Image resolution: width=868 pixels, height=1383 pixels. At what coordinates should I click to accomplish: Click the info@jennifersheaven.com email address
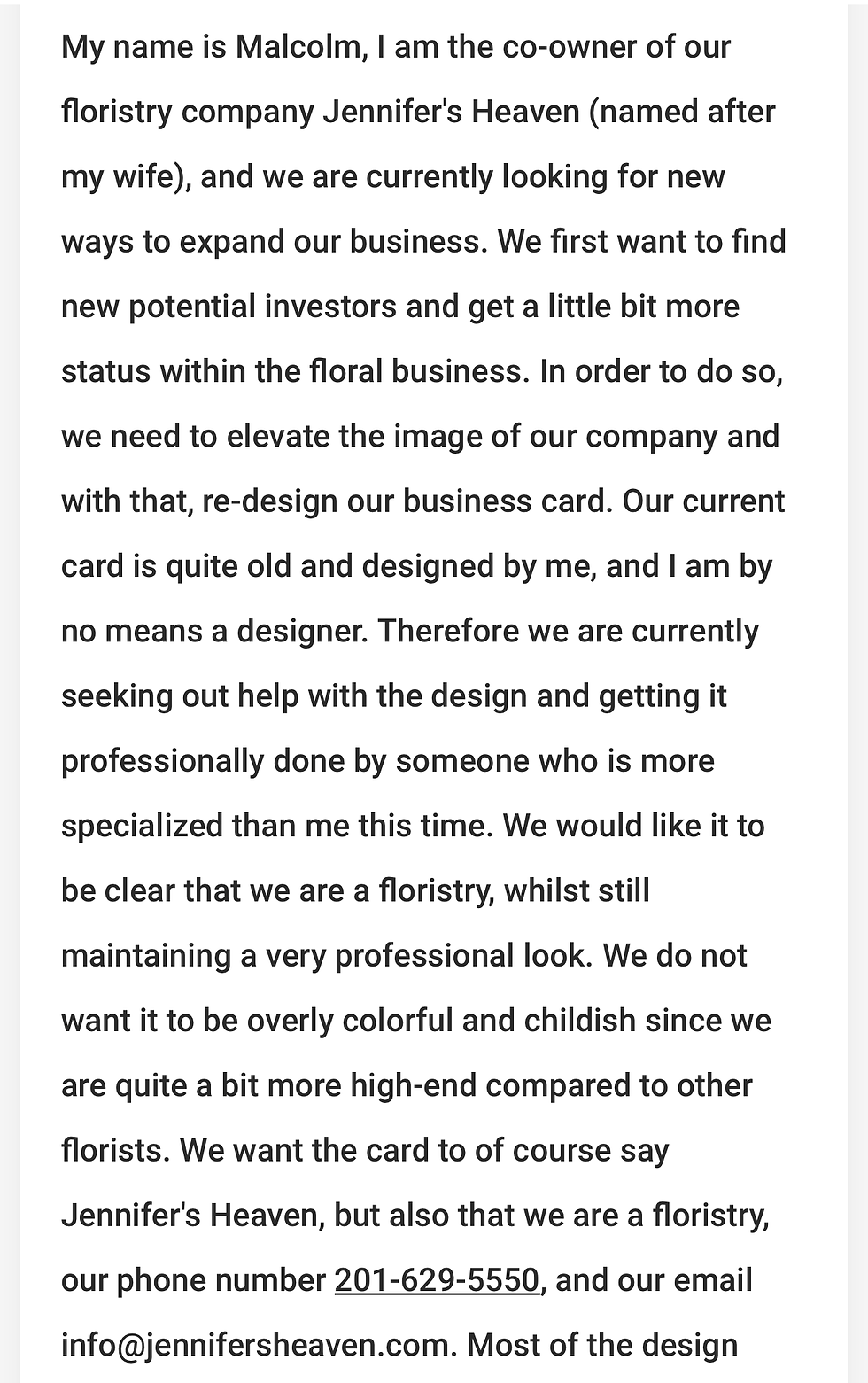(255, 1345)
